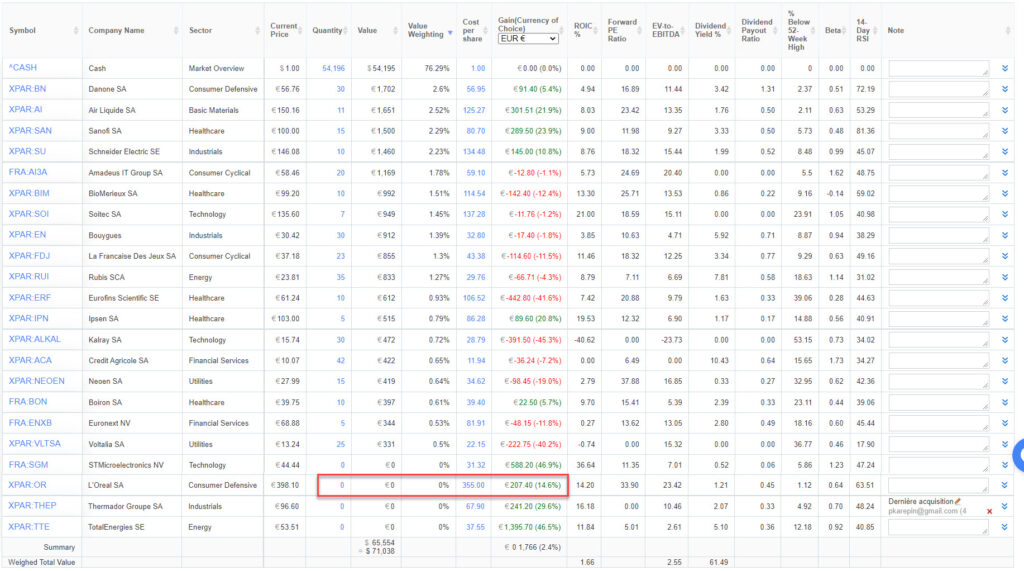The image size is (1024, 571).
Task: Expand TotalEnergies SE row details chevron
Action: coord(1005,527)
